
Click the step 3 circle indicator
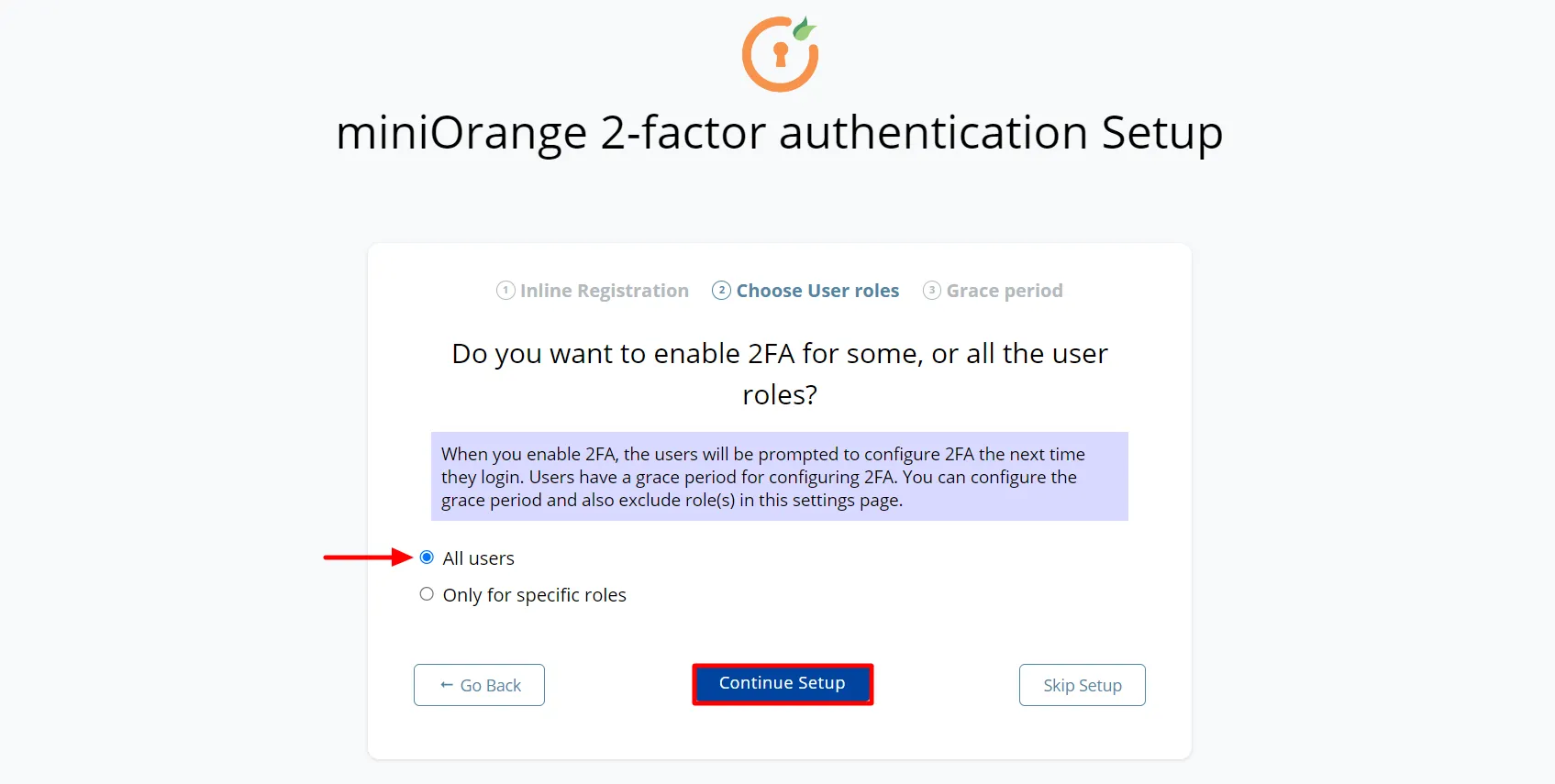[932, 290]
